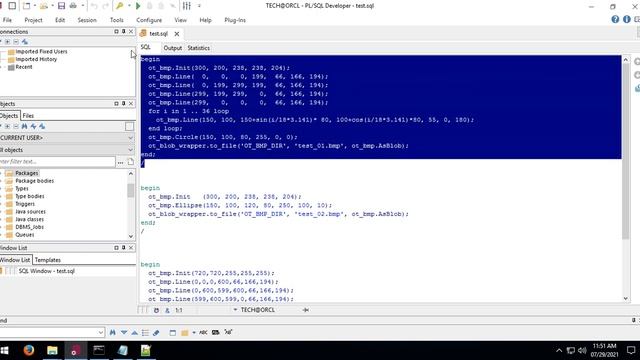Toggle the Objects panel float button
The width and height of the screenshot is (640, 360).
pyautogui.click(x=116, y=104)
